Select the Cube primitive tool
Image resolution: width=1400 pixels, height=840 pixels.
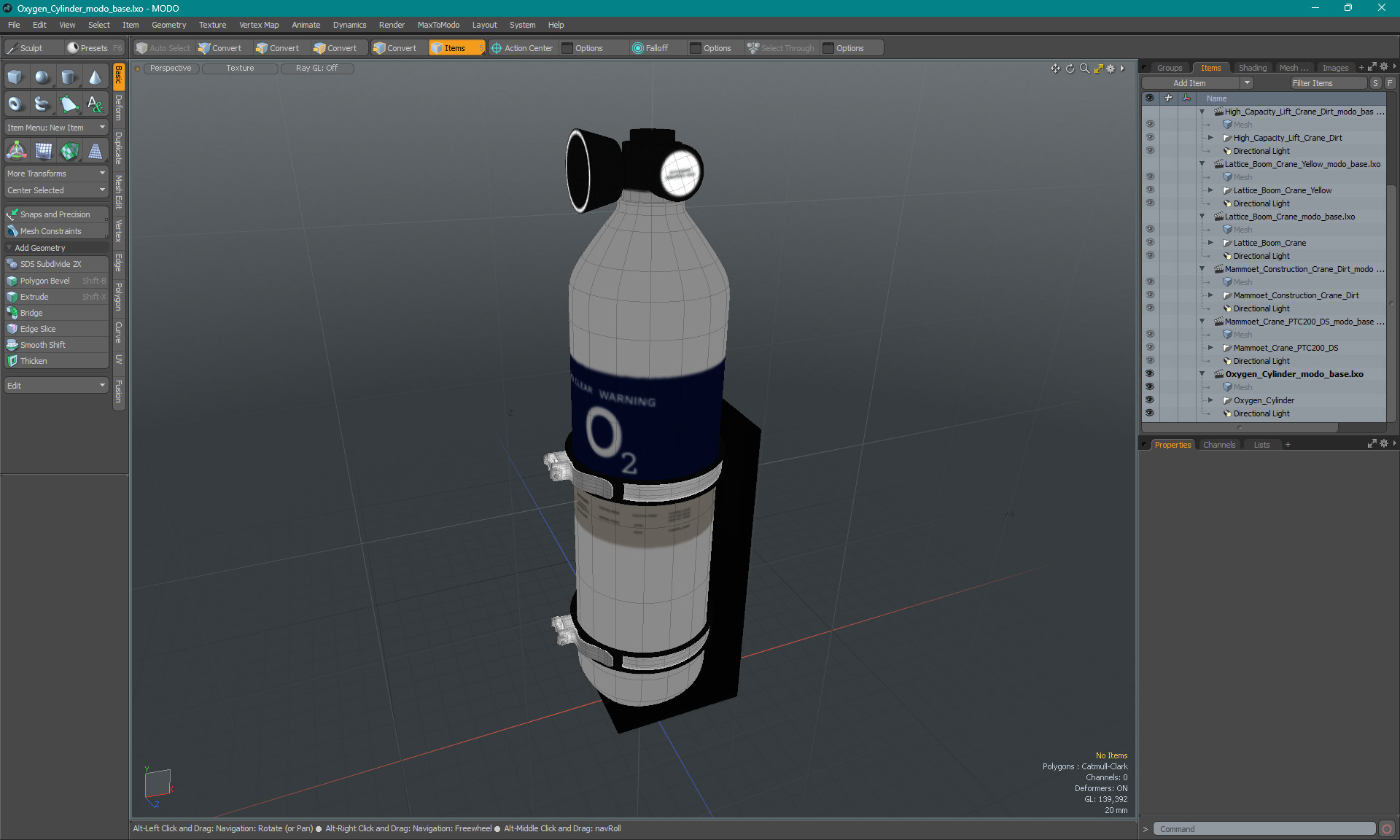point(15,77)
